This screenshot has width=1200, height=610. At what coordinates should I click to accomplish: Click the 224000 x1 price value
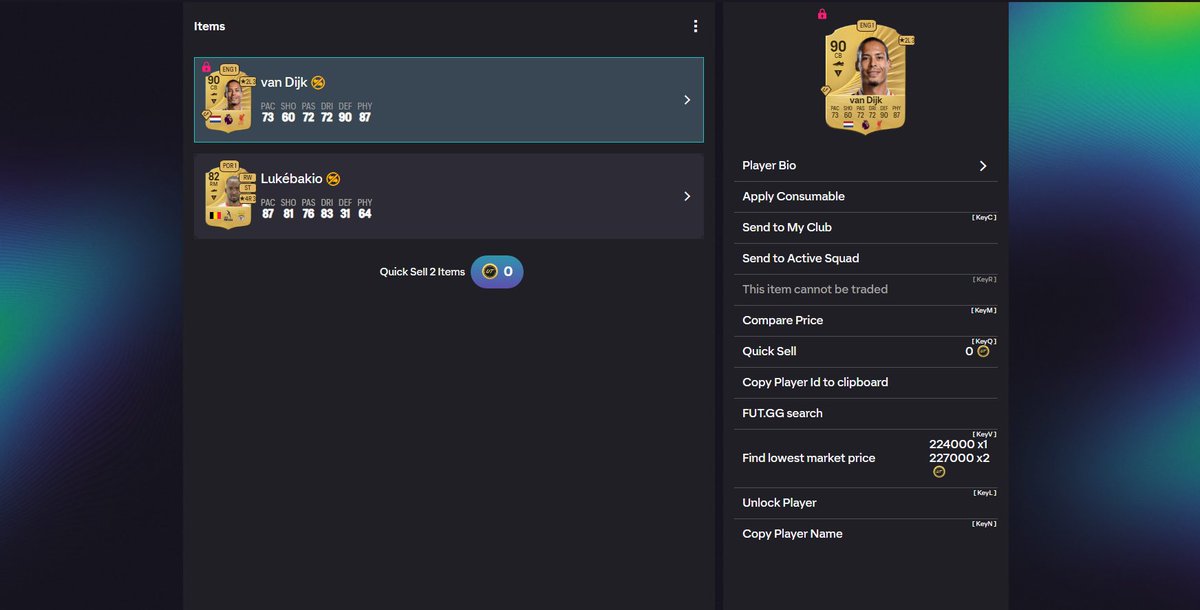[x=958, y=444]
